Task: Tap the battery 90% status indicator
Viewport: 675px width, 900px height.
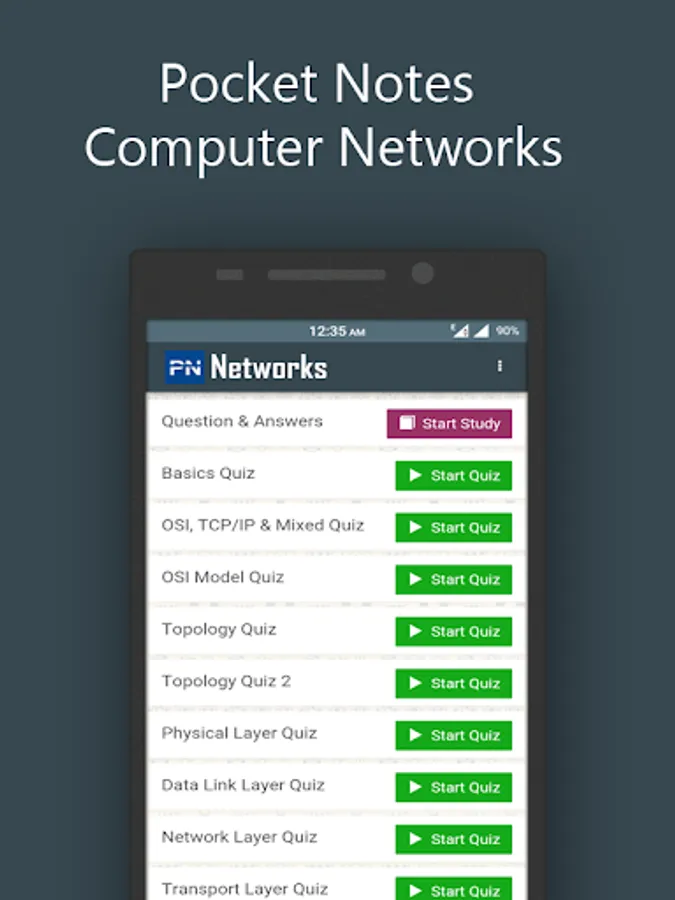Action: [x=507, y=331]
